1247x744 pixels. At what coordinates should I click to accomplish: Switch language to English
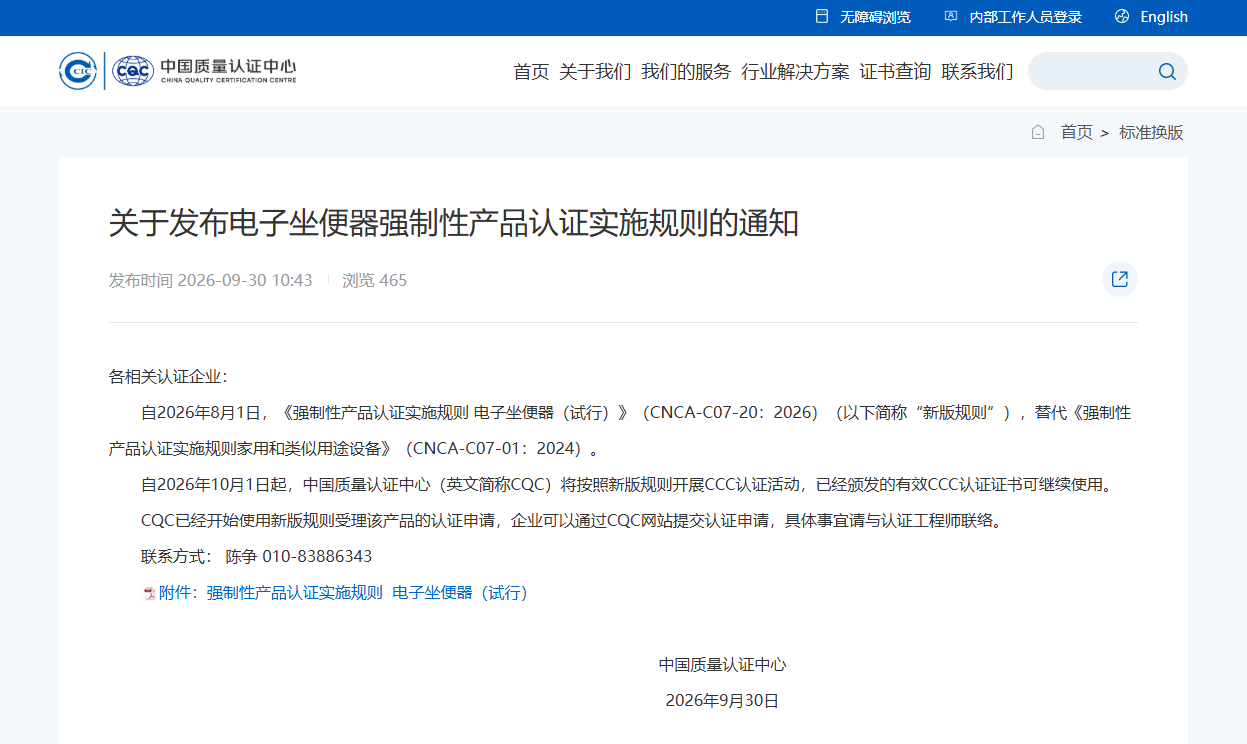coord(1164,17)
